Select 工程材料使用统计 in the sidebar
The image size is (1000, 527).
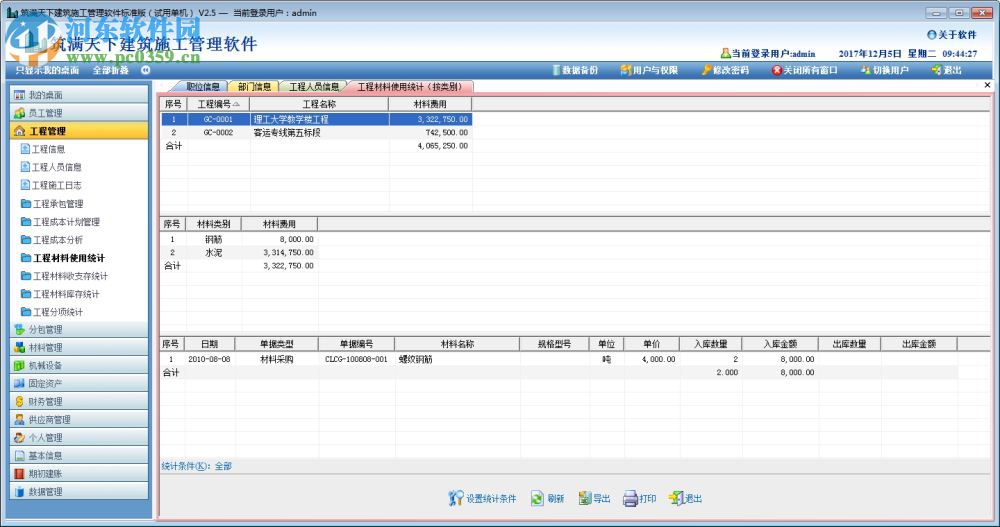pos(62,258)
